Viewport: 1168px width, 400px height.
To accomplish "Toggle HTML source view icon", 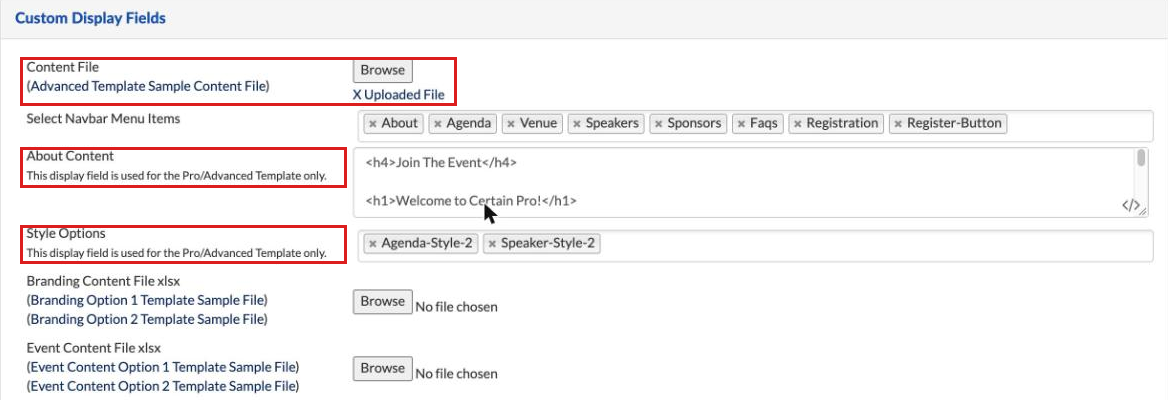I will 1130,206.
